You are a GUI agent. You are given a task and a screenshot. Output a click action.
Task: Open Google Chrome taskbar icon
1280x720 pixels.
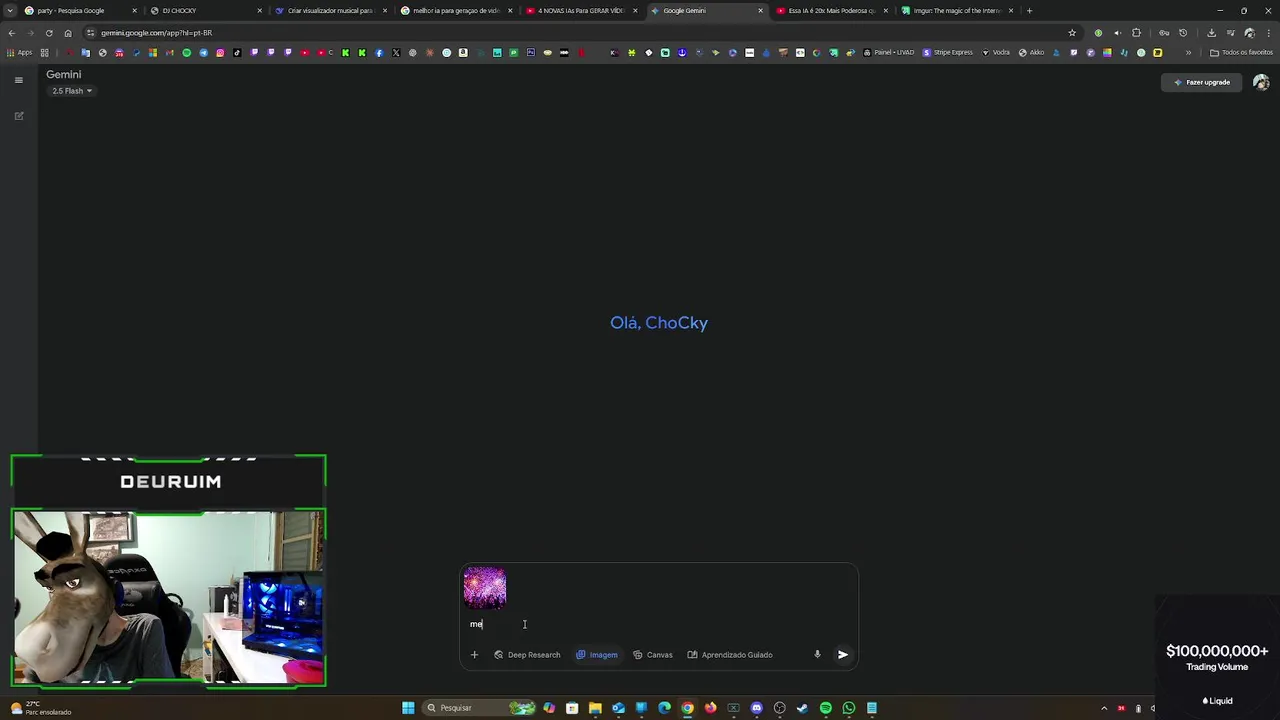click(x=687, y=708)
